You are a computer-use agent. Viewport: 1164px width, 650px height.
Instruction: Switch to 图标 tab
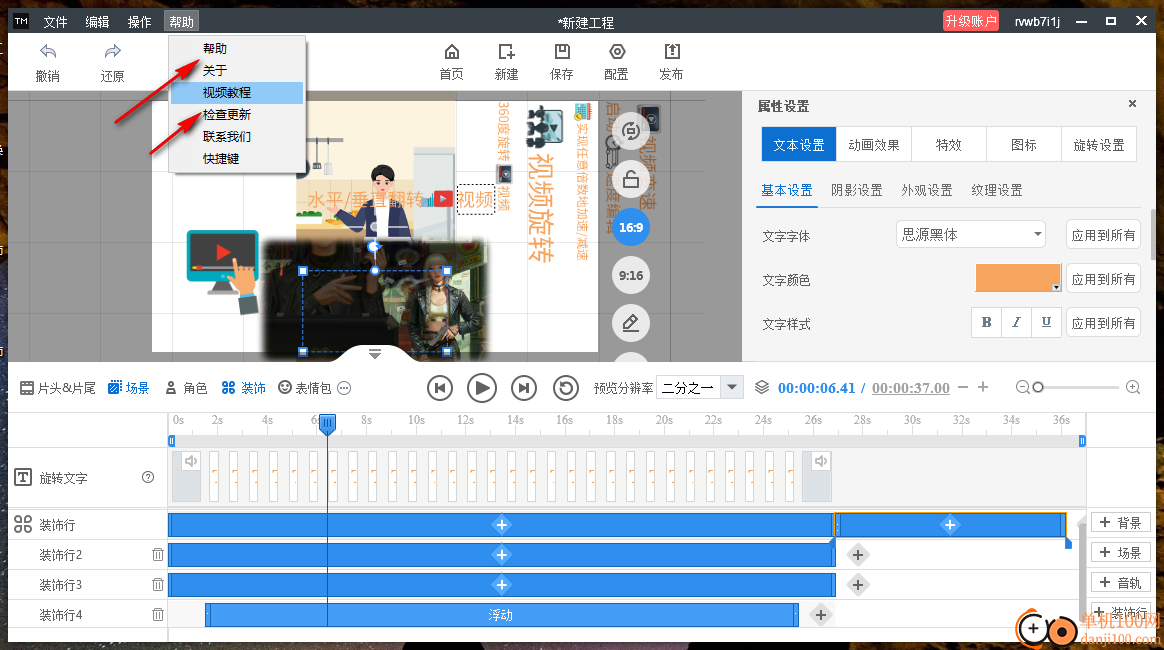pyautogui.click(x=1024, y=145)
